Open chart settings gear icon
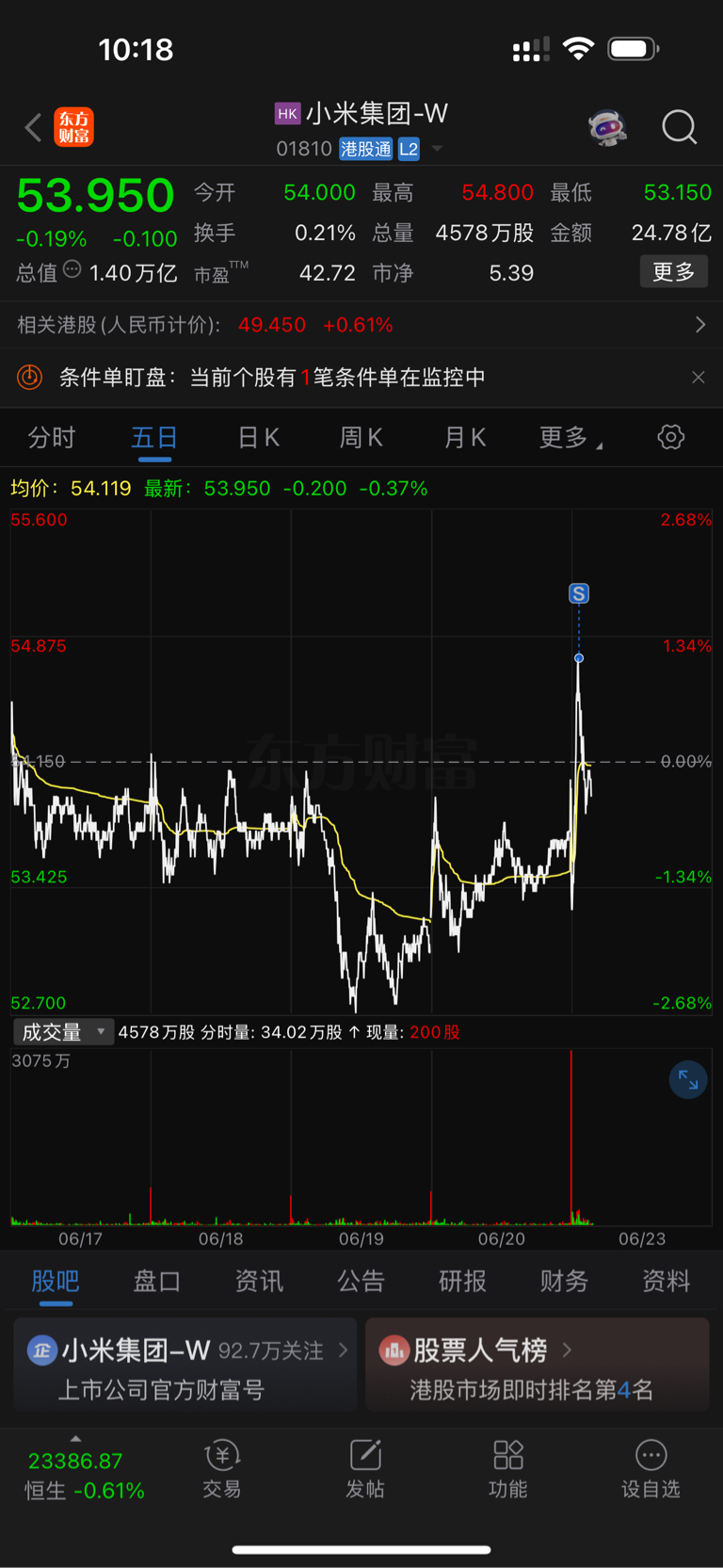723x1568 pixels. coord(670,437)
